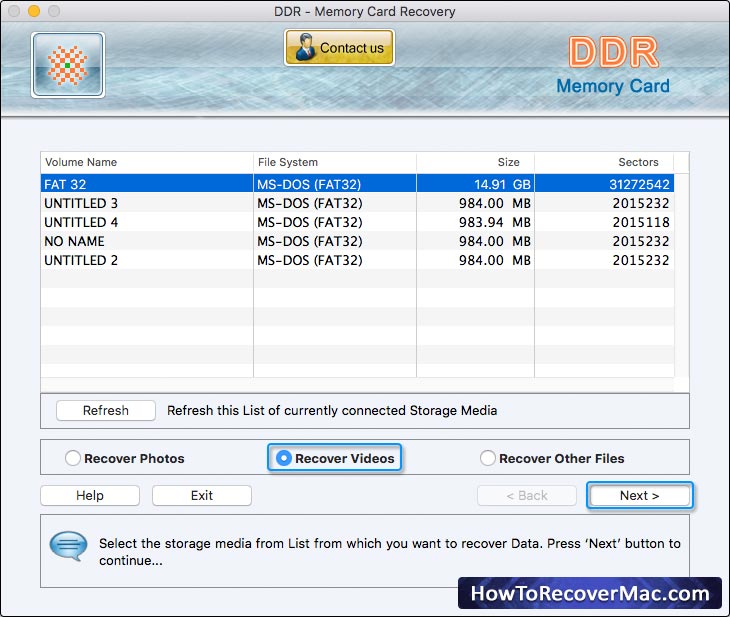This screenshot has width=730, height=617.
Task: Click the Next > button
Action: (640, 495)
